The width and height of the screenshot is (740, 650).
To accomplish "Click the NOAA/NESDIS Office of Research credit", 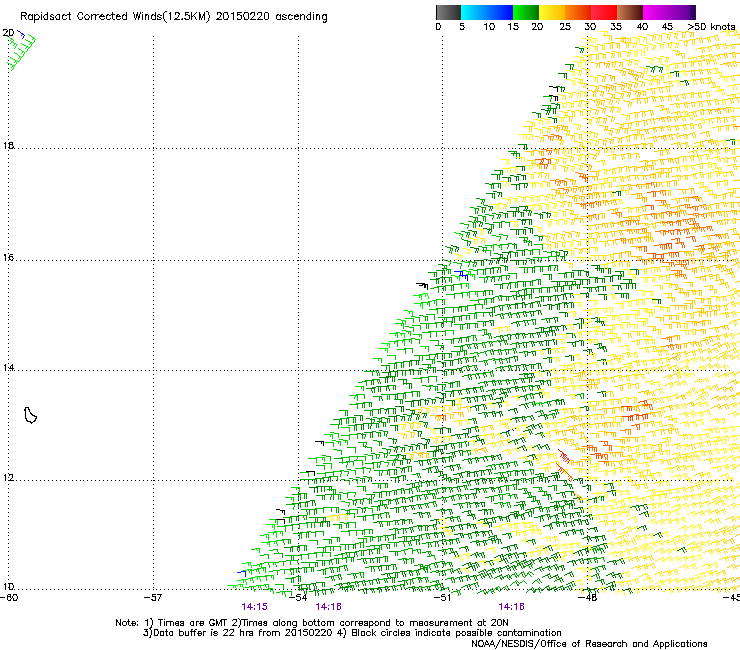I will tap(589, 643).
